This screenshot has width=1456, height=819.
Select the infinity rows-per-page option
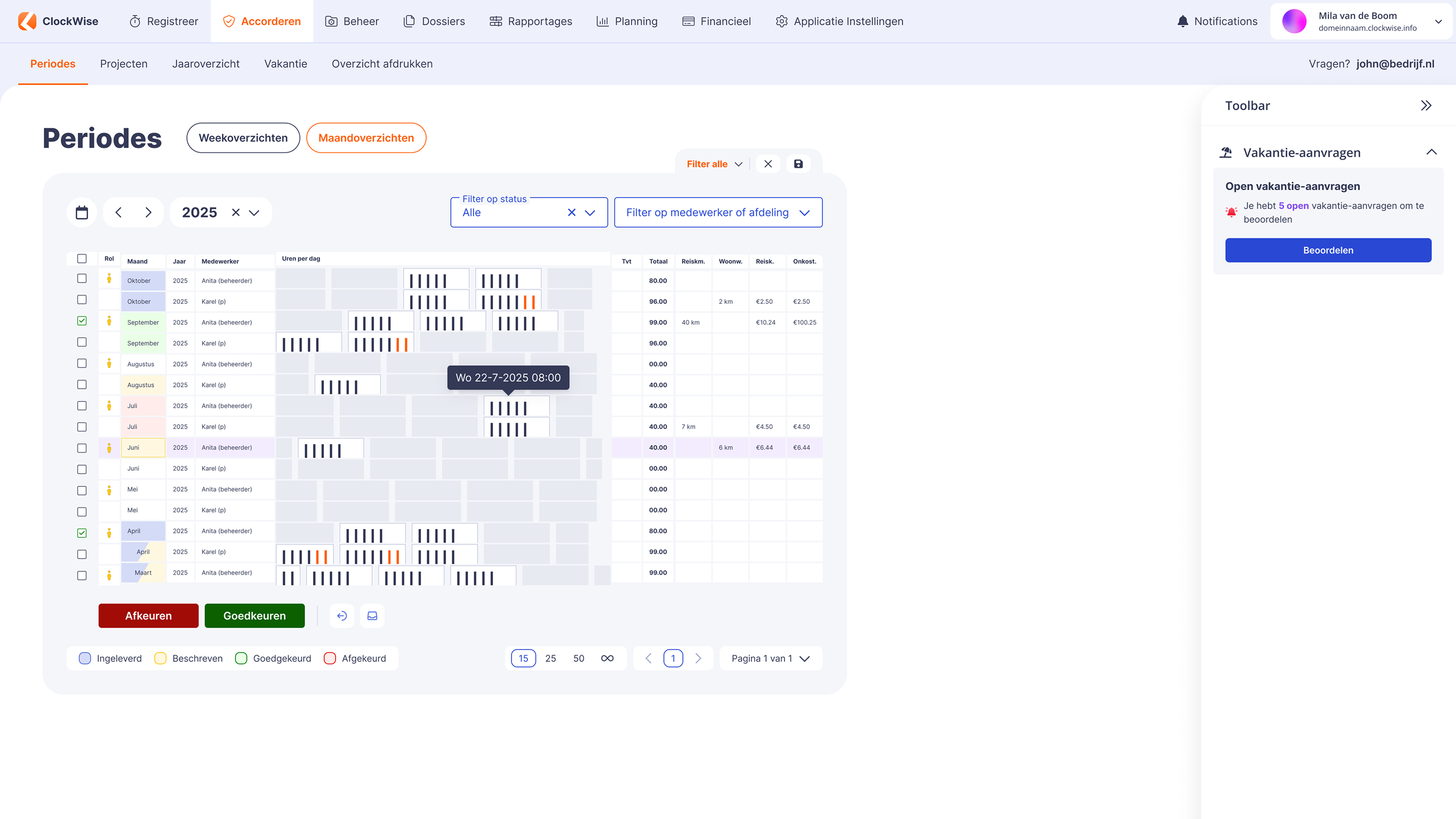(x=607, y=658)
